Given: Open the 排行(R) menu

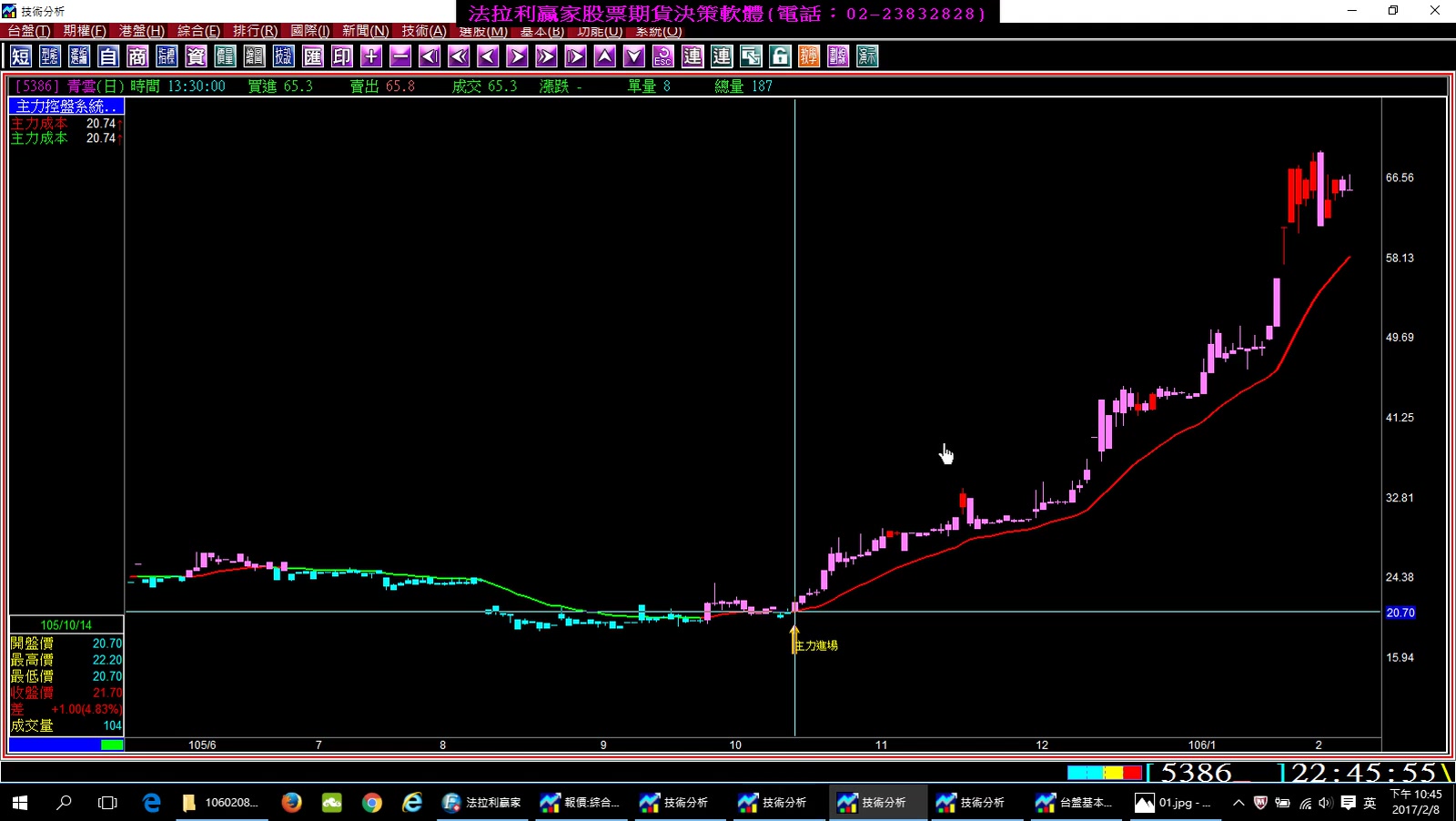Looking at the screenshot, I should (x=255, y=31).
